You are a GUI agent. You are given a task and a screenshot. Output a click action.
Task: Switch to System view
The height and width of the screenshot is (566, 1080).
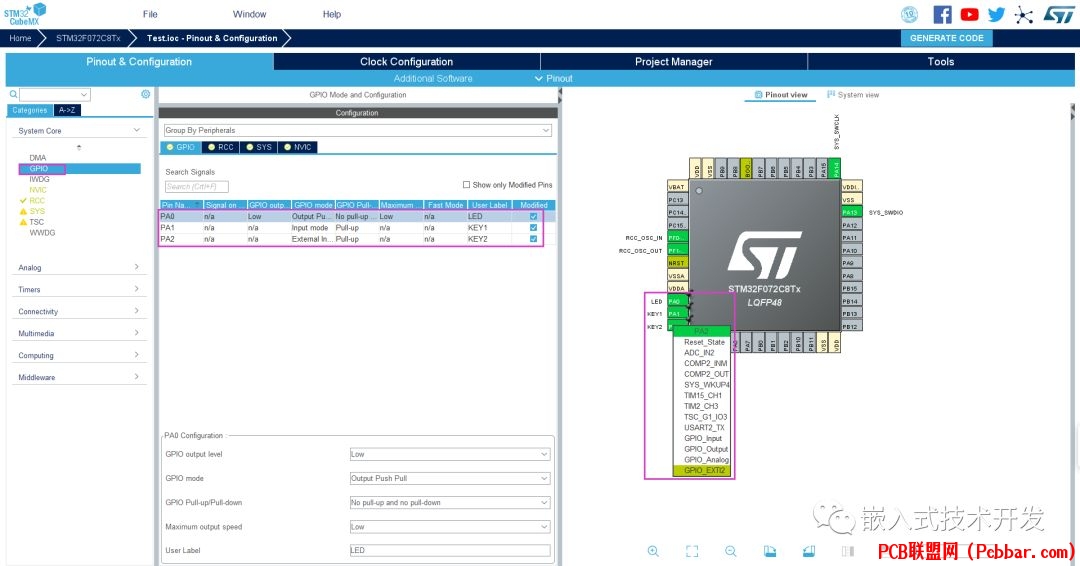(853, 94)
